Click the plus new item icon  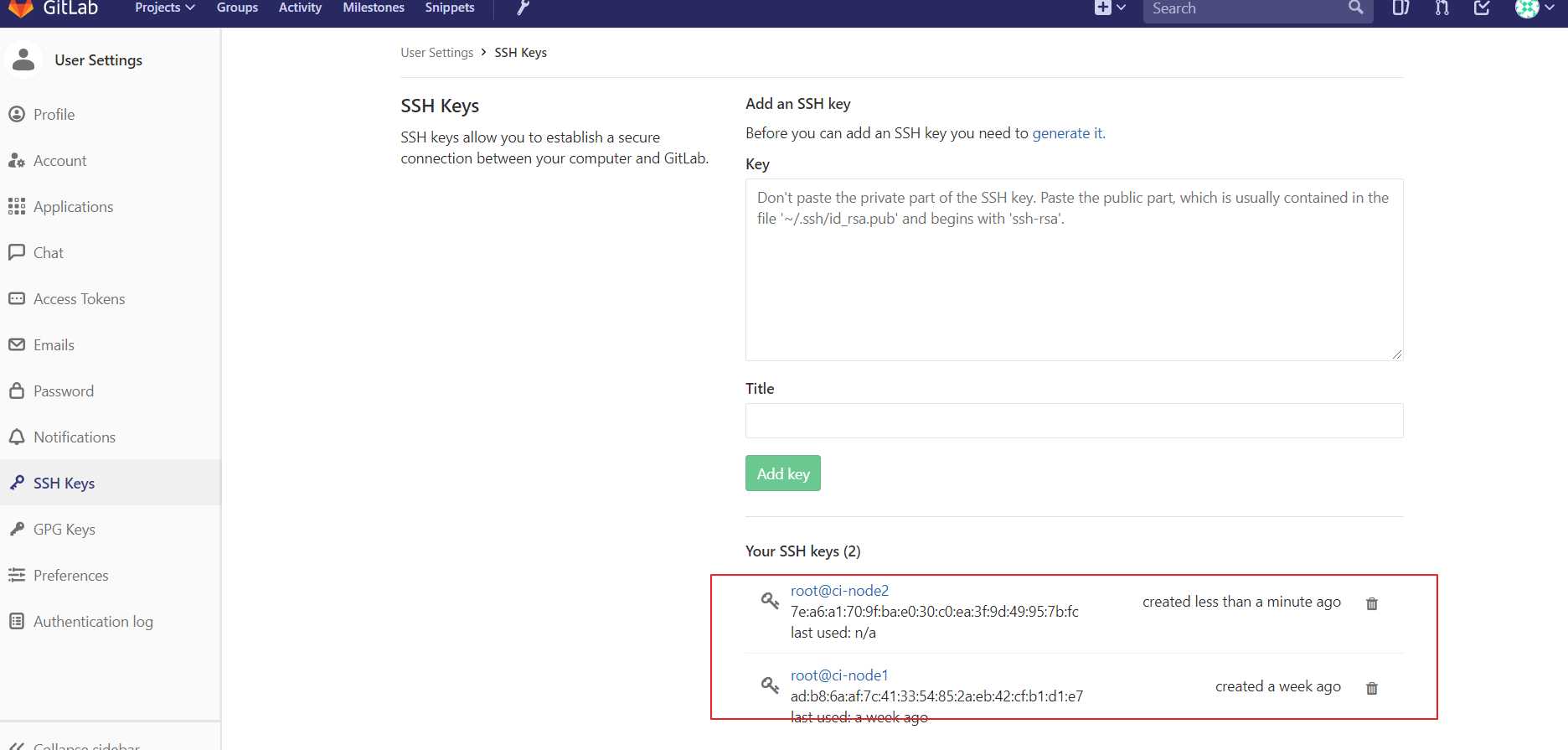coord(1102,8)
